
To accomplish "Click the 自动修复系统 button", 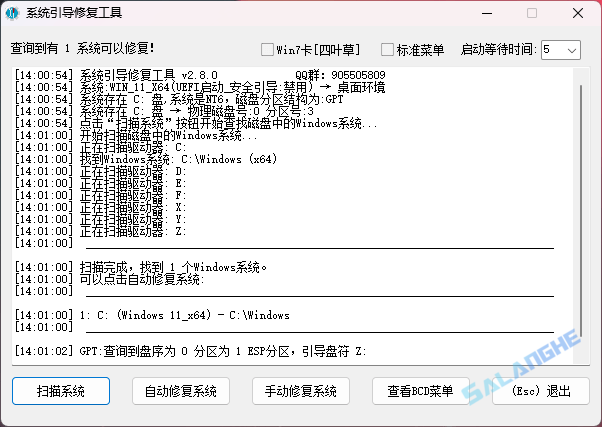I will click(181, 391).
